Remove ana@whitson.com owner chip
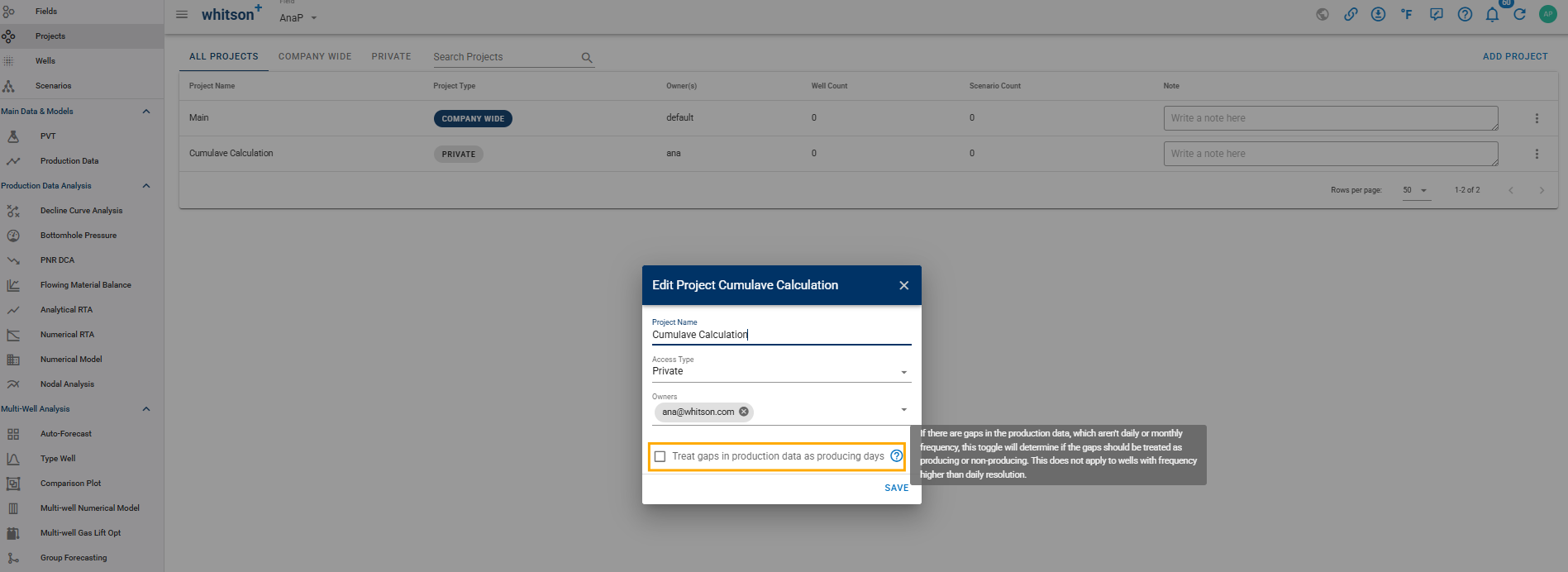 pos(744,412)
